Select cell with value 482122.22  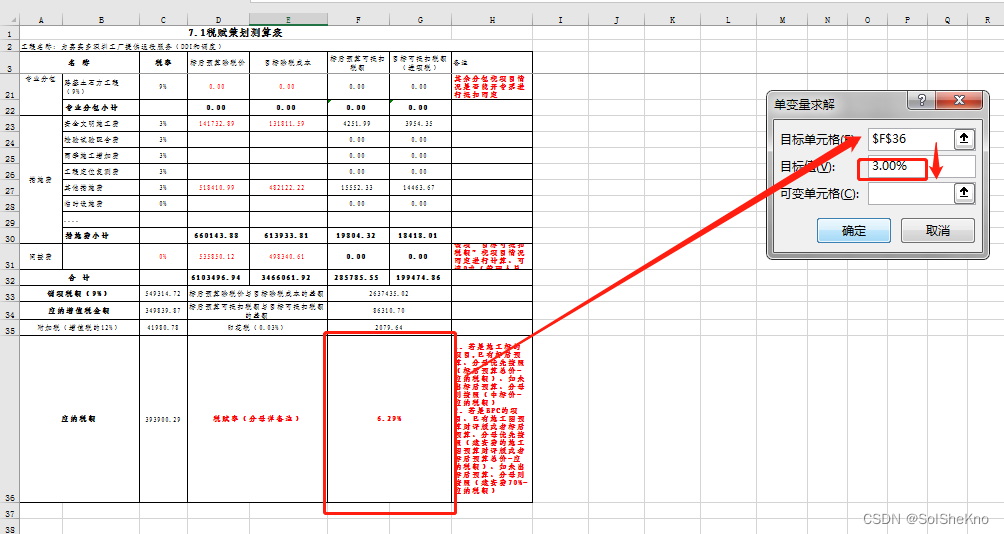coord(288,188)
